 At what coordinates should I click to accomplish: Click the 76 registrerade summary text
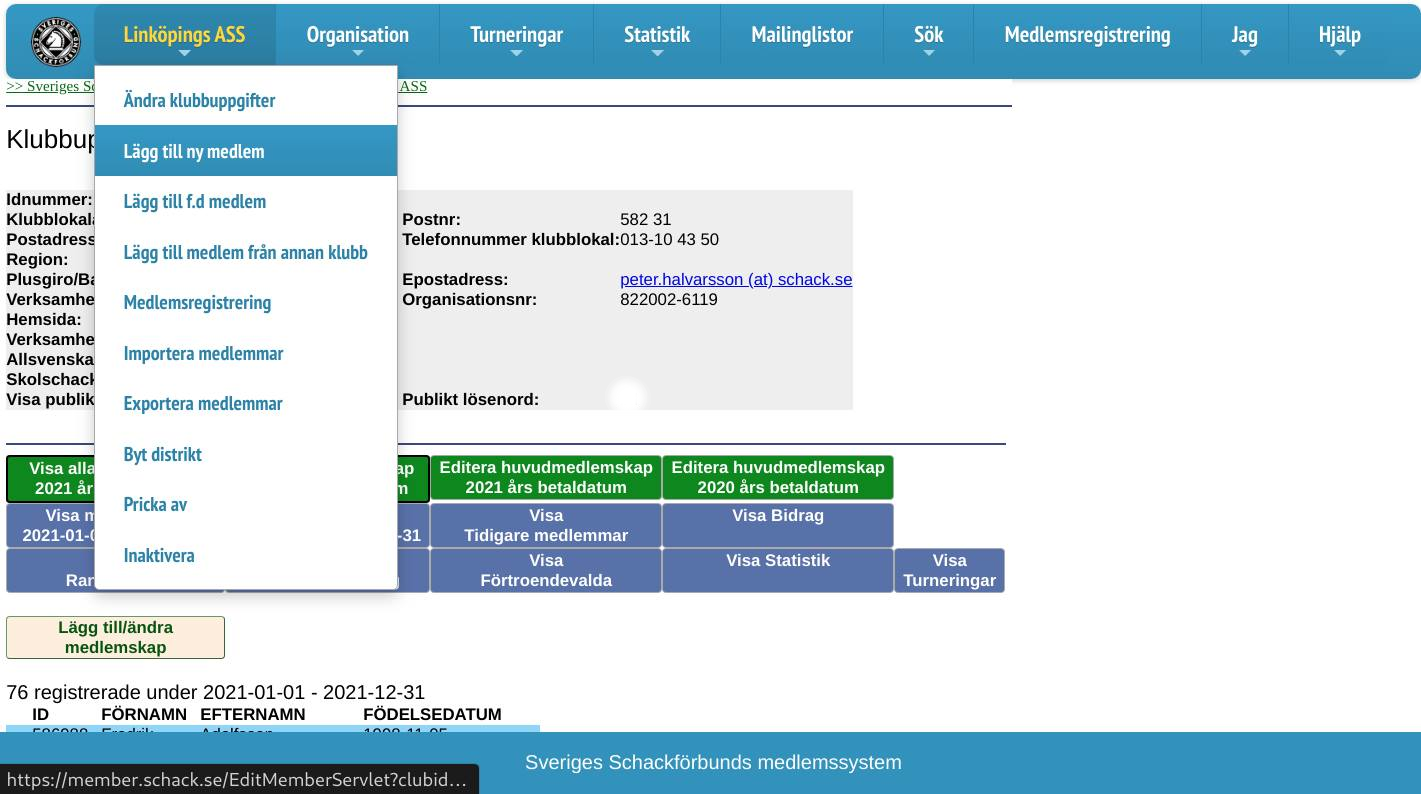[x=215, y=692]
